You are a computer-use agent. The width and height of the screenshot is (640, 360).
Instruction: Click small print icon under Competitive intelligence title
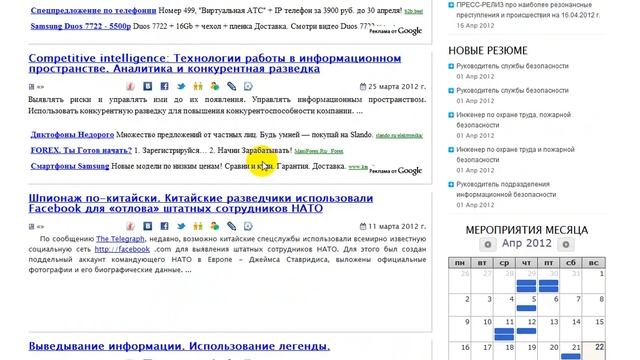click(x=31, y=87)
